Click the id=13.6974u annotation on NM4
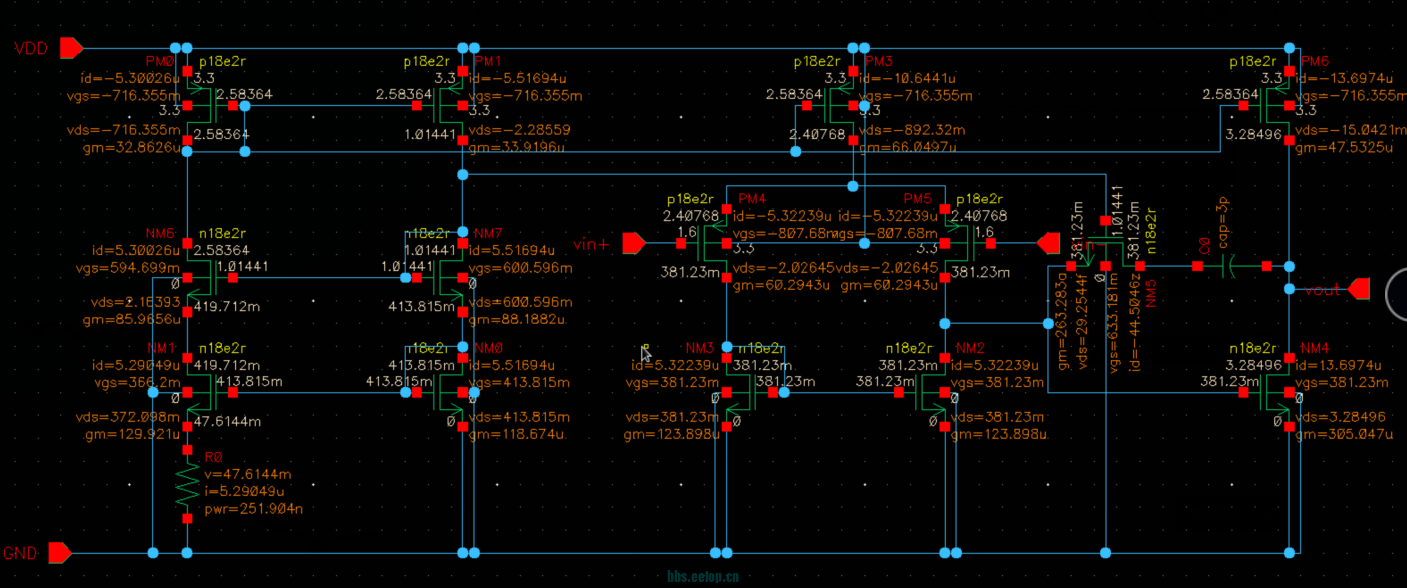Screen dimensions: 1407x588 1335,365
